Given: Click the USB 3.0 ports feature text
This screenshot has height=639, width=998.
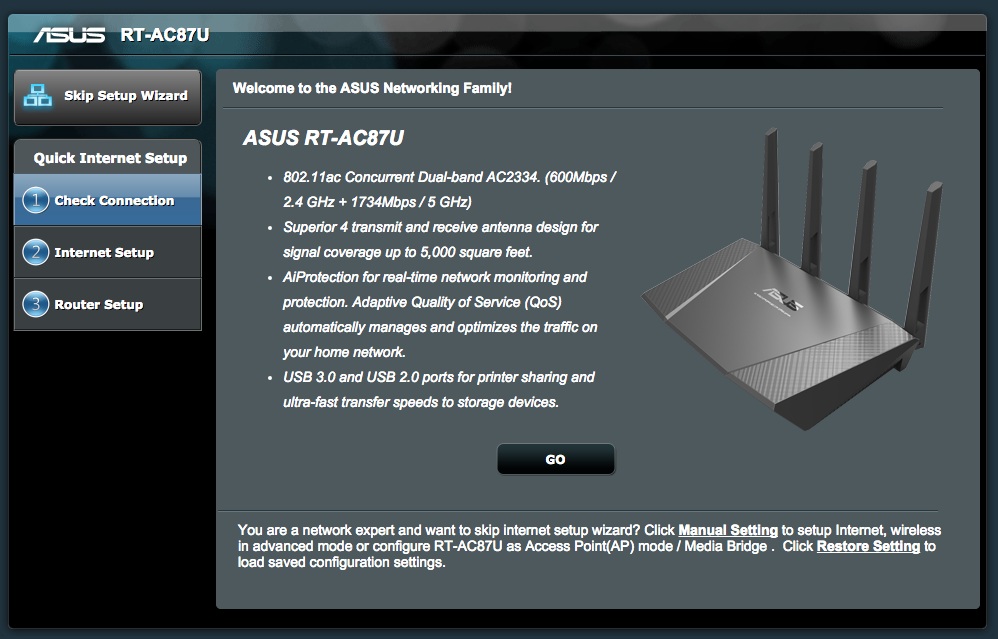Looking at the screenshot, I should [439, 390].
